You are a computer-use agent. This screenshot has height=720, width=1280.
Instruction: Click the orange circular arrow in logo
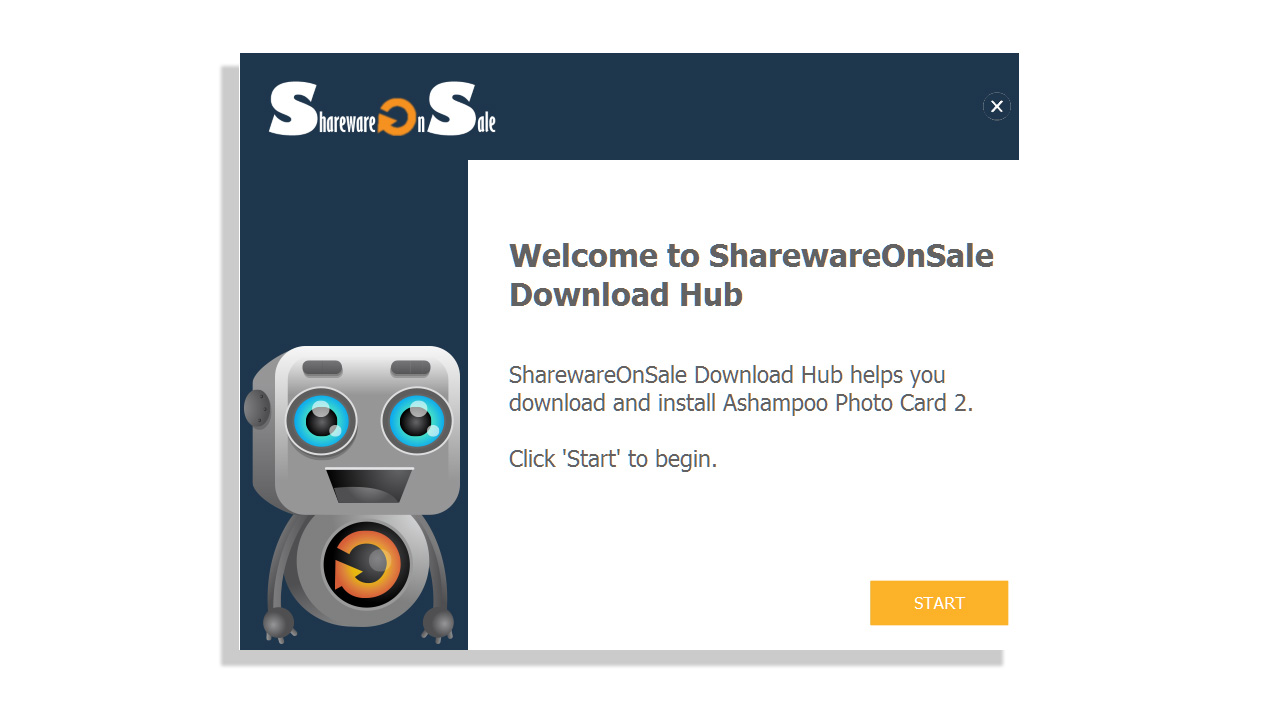tap(396, 117)
